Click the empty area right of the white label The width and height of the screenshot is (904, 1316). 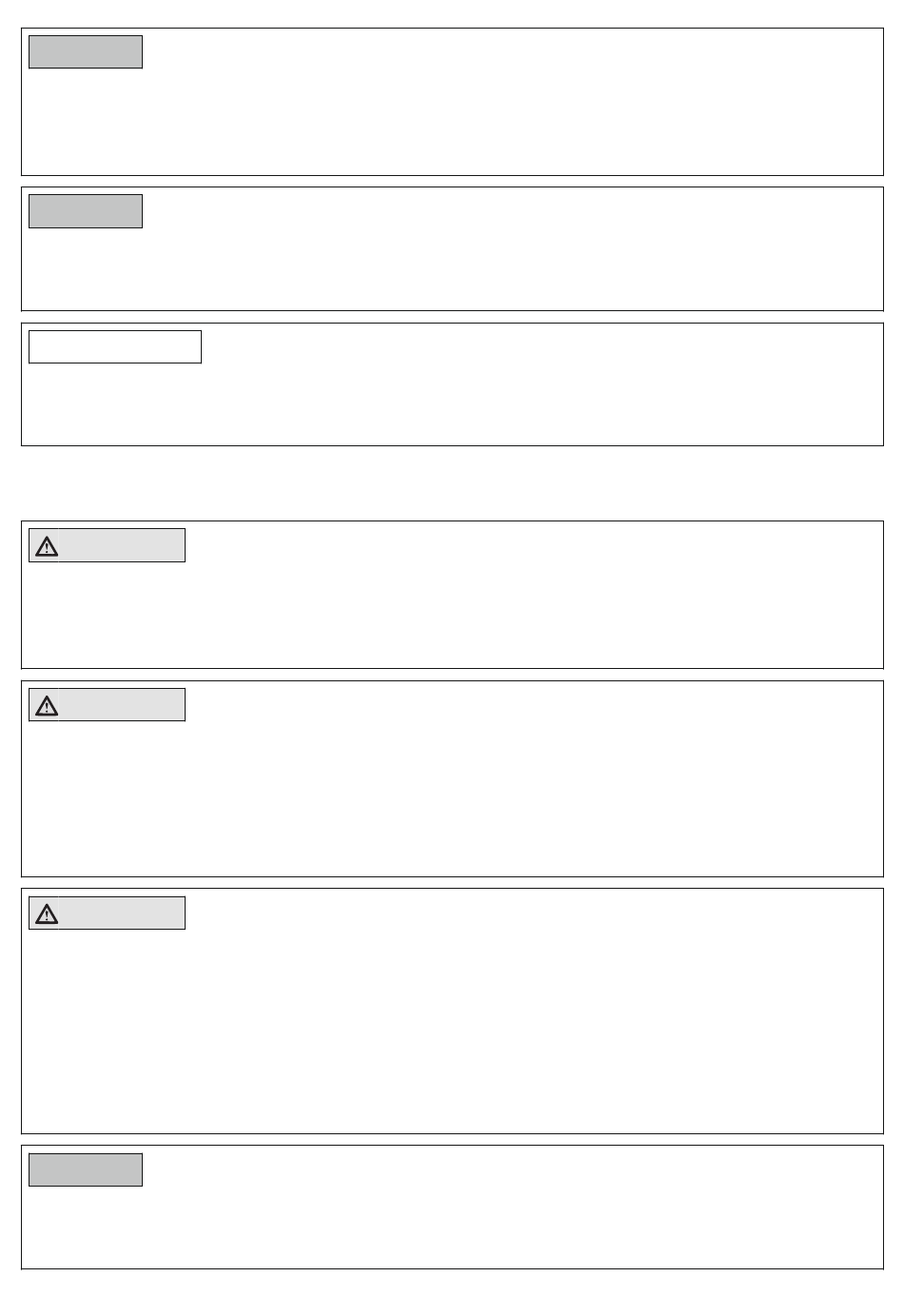click(542, 347)
